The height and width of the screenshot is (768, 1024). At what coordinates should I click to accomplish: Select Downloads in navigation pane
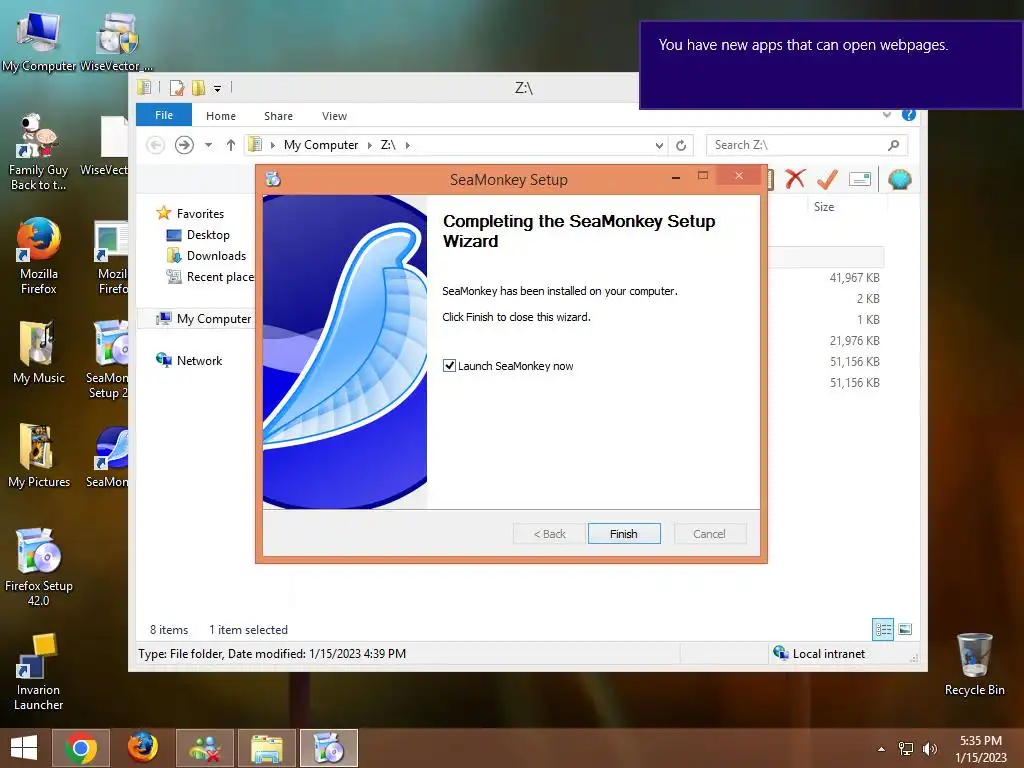click(216, 255)
